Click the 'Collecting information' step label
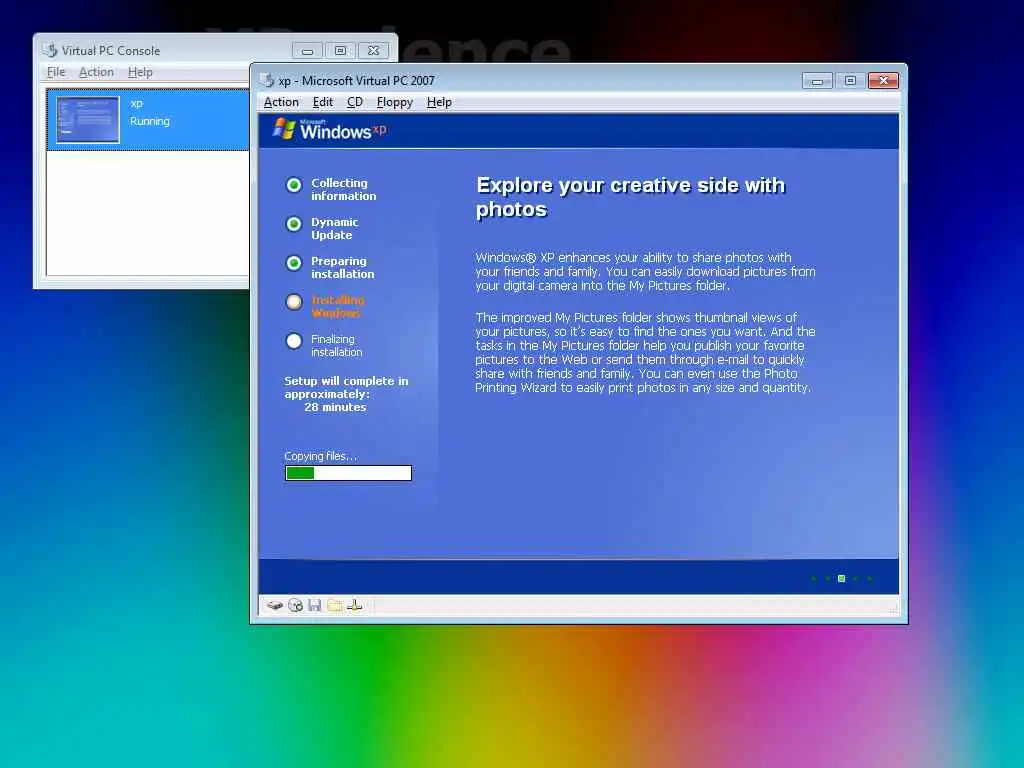1024x768 pixels. (x=344, y=189)
